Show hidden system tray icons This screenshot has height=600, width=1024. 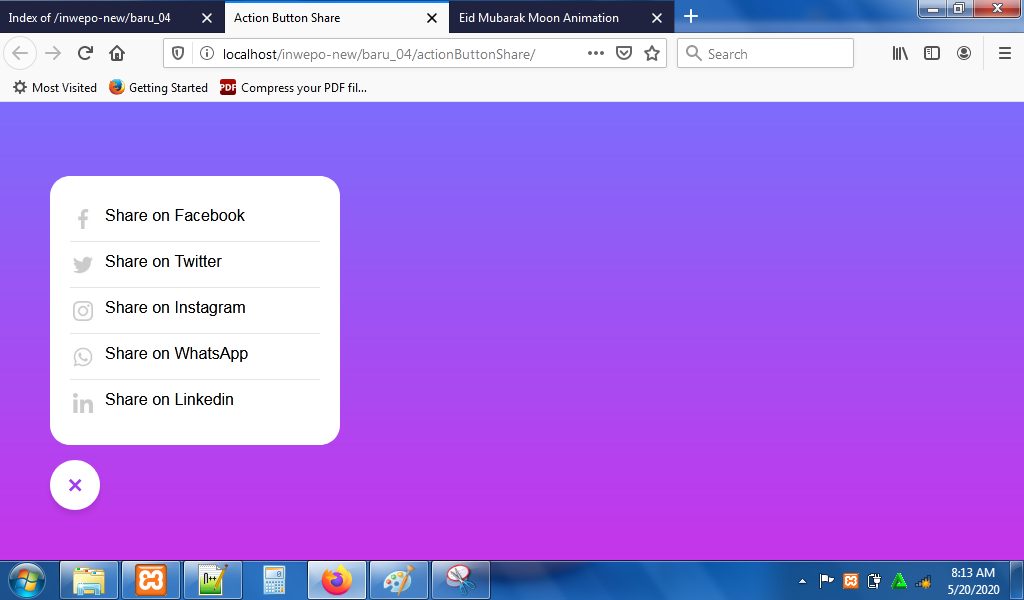click(803, 580)
